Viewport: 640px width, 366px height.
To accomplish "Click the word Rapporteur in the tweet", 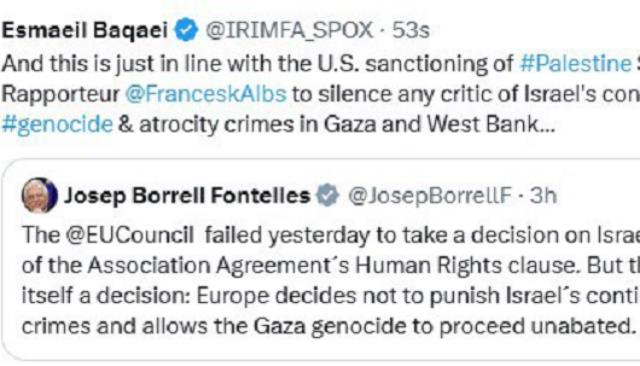I will click(60, 94).
